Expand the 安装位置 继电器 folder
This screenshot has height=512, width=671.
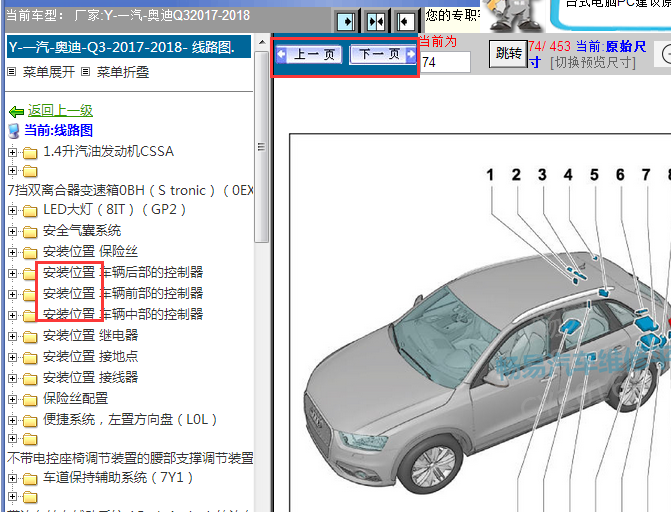(x=12, y=336)
